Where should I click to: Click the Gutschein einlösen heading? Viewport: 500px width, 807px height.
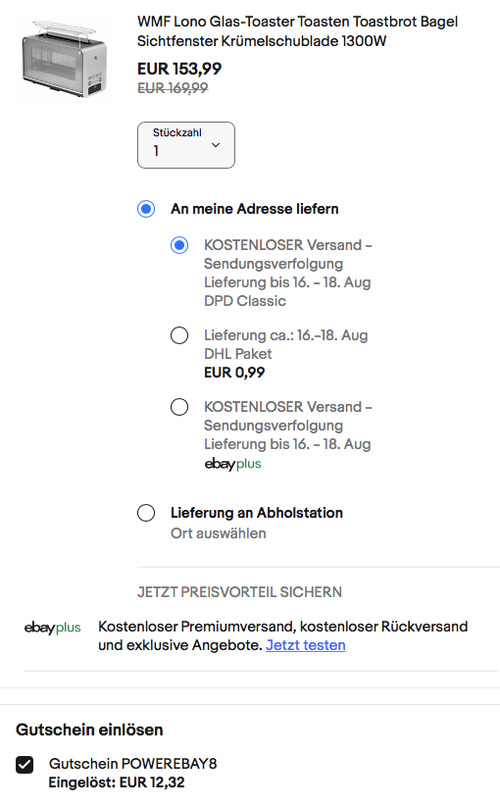(90, 730)
